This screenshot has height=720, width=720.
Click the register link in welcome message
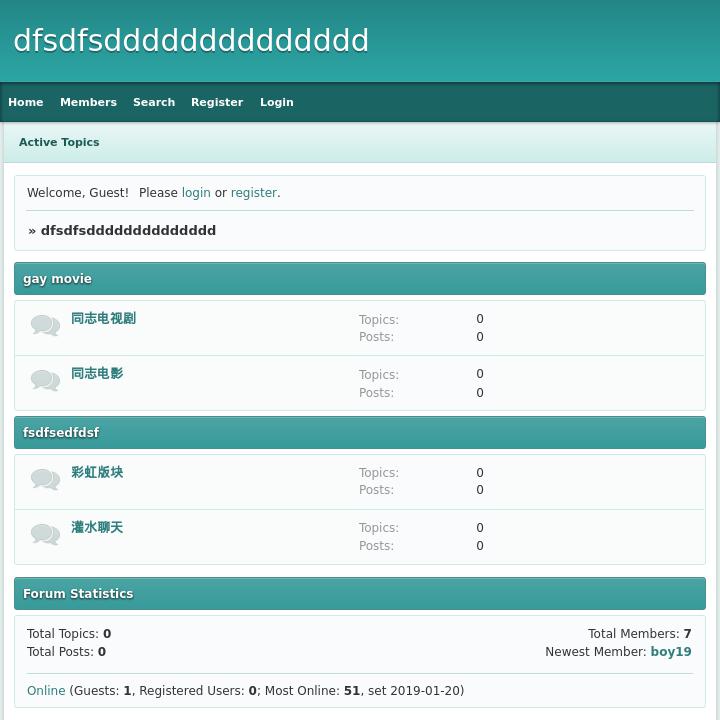253,193
